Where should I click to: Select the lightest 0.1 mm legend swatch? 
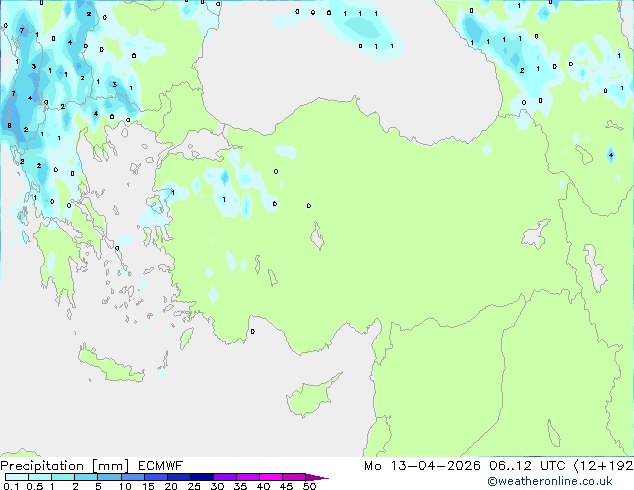click(x=17, y=477)
